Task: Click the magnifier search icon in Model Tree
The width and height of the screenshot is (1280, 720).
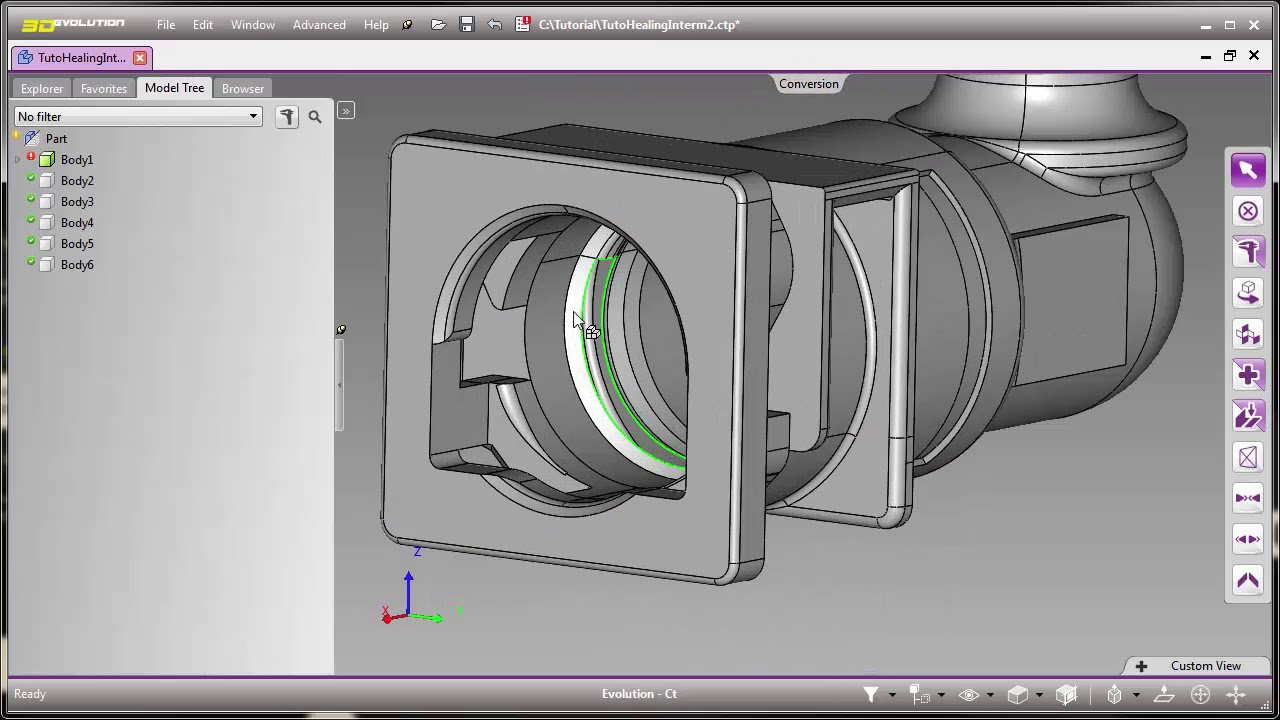Action: [315, 117]
